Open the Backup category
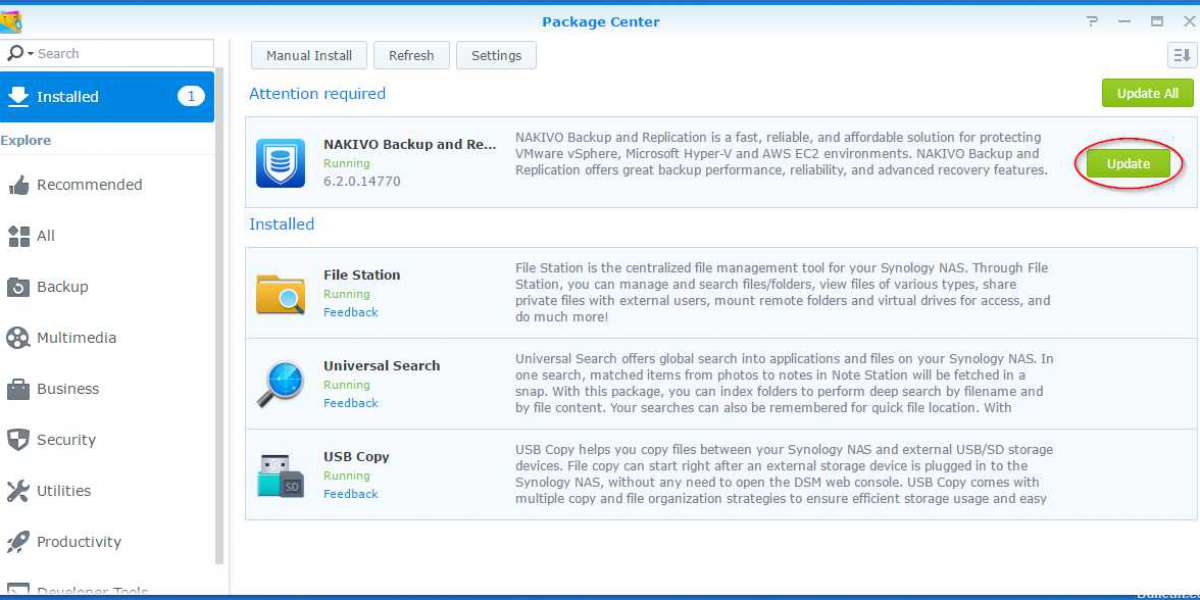The width and height of the screenshot is (1200, 600). (x=62, y=287)
